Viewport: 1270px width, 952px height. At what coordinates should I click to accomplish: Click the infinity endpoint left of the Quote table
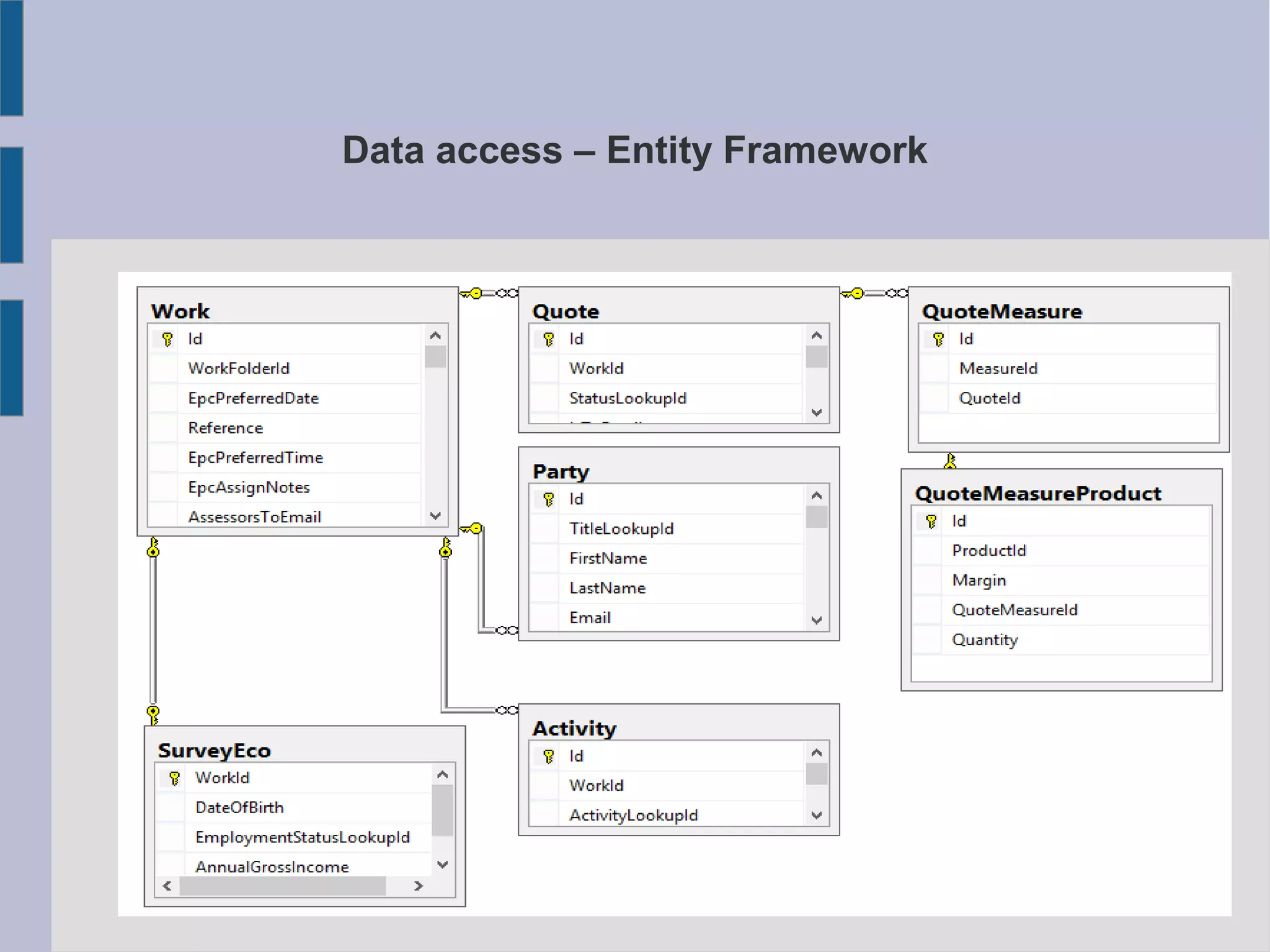(x=507, y=293)
